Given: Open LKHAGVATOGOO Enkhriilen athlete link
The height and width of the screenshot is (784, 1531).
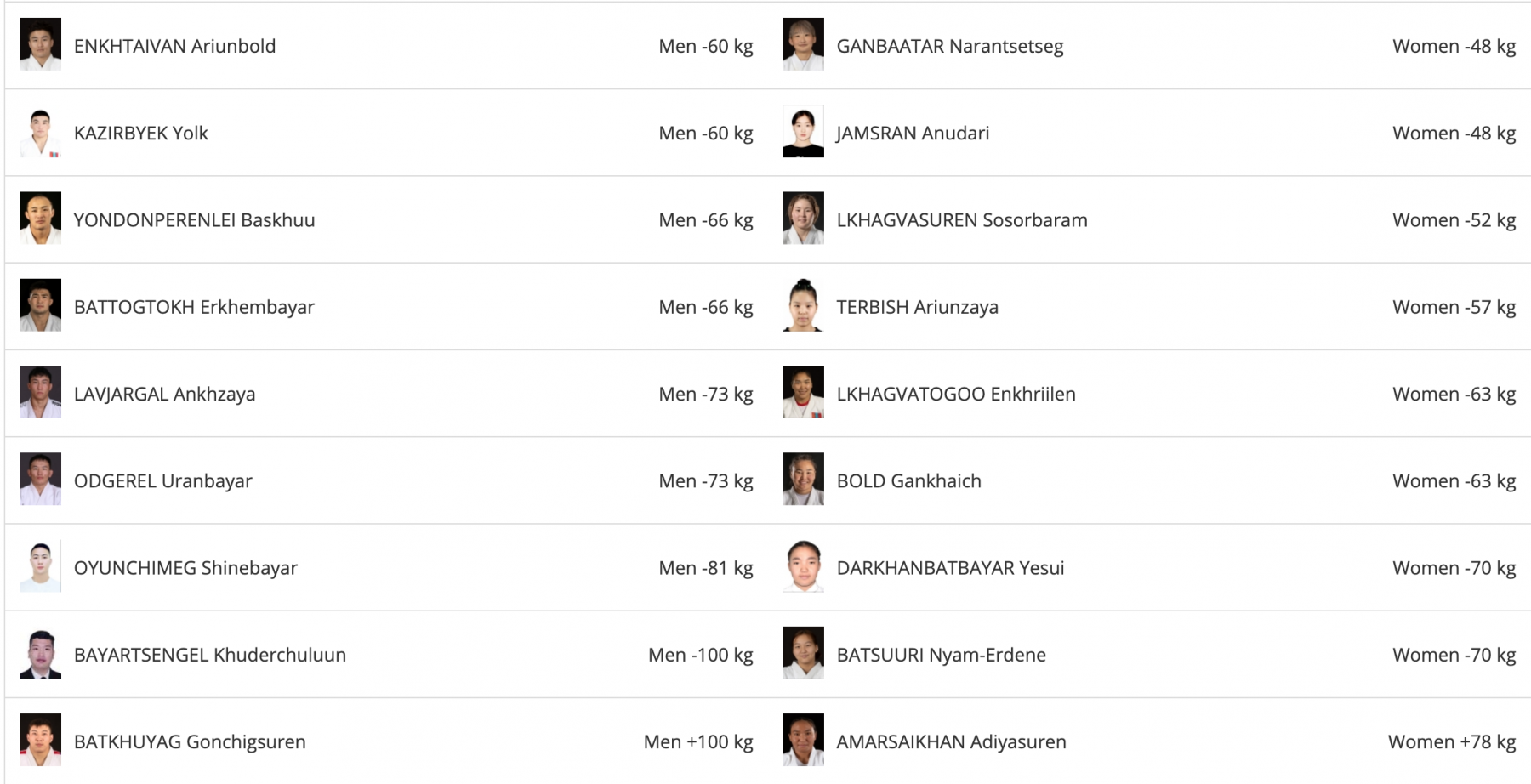Looking at the screenshot, I should tap(956, 394).
